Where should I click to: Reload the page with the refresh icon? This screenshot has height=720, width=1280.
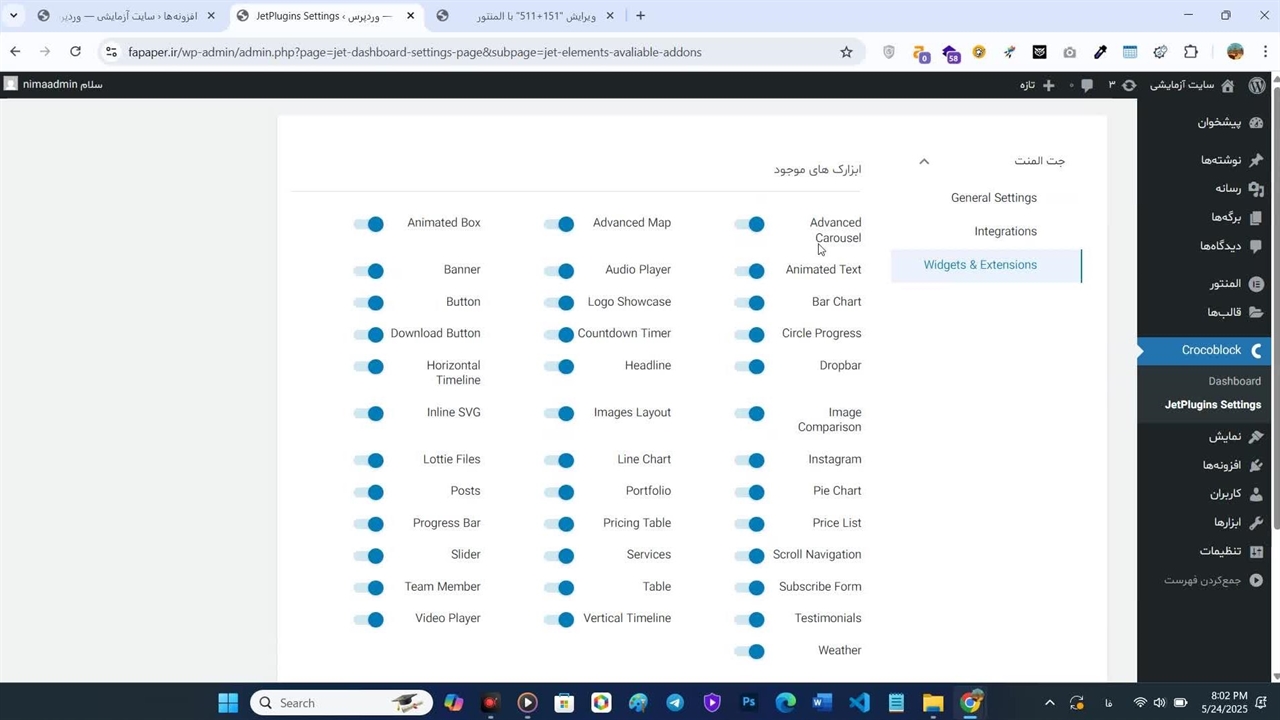[x=75, y=52]
